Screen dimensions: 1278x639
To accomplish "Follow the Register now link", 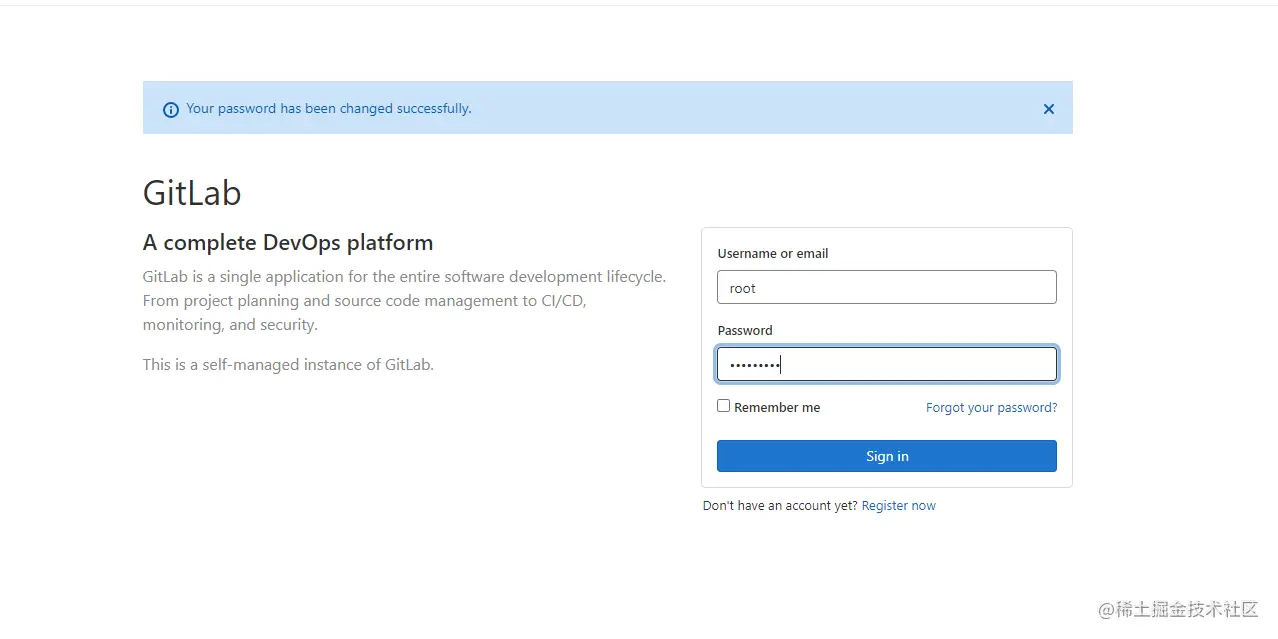I will point(898,505).
